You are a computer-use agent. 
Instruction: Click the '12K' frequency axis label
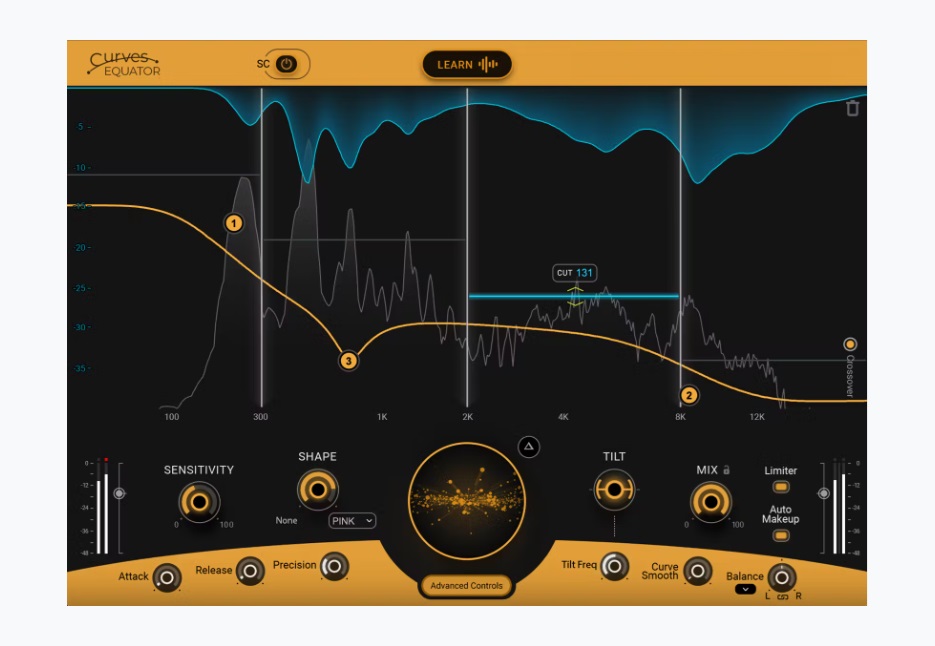[757, 417]
